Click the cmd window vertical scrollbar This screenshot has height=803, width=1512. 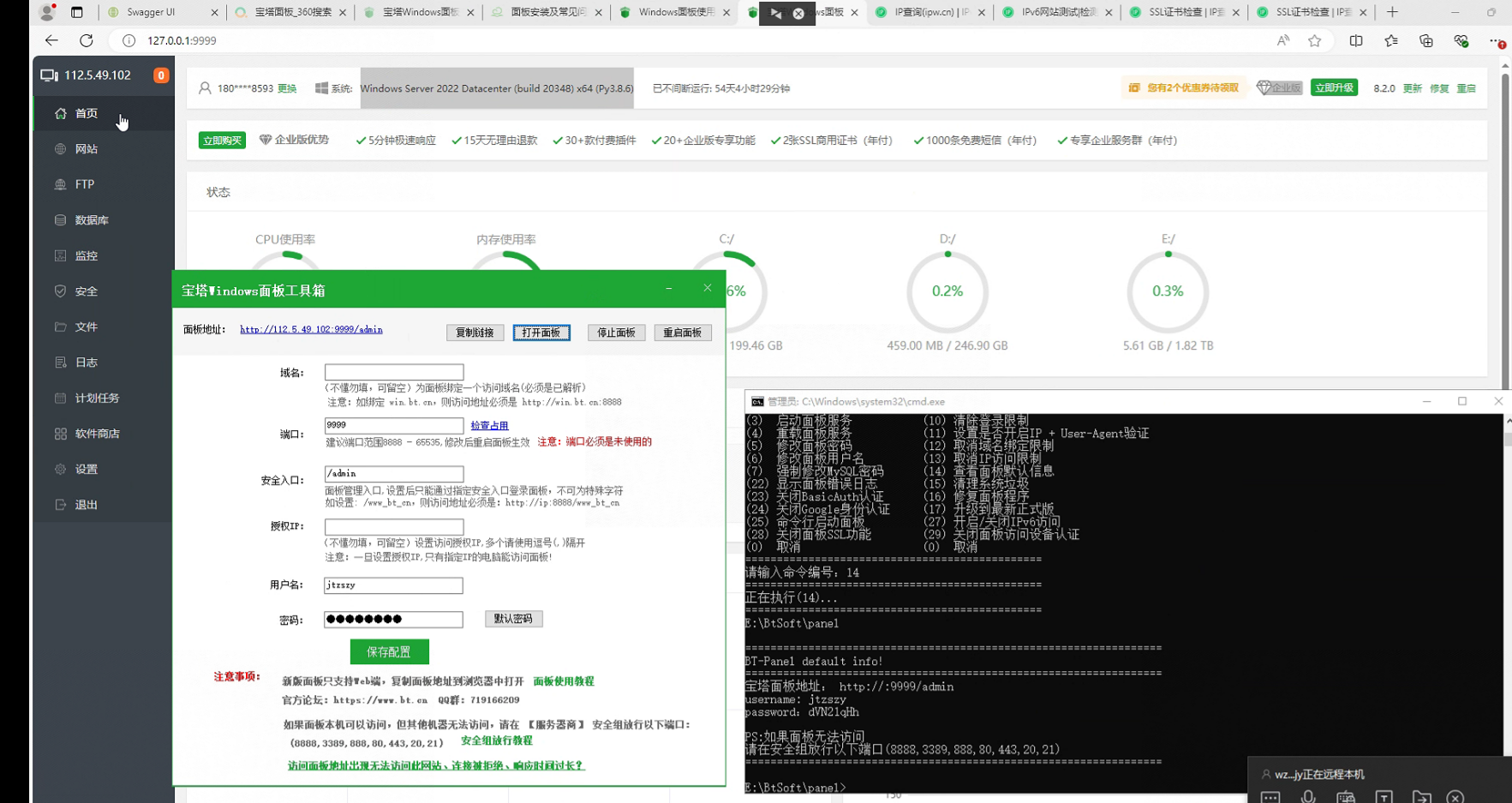pyautogui.click(x=1507, y=586)
